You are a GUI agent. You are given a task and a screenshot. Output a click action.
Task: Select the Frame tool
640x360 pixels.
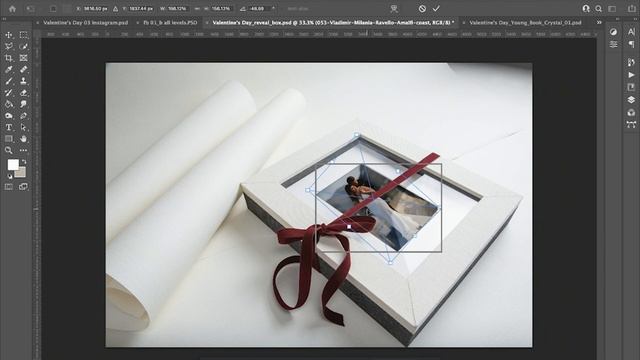pos(24,58)
